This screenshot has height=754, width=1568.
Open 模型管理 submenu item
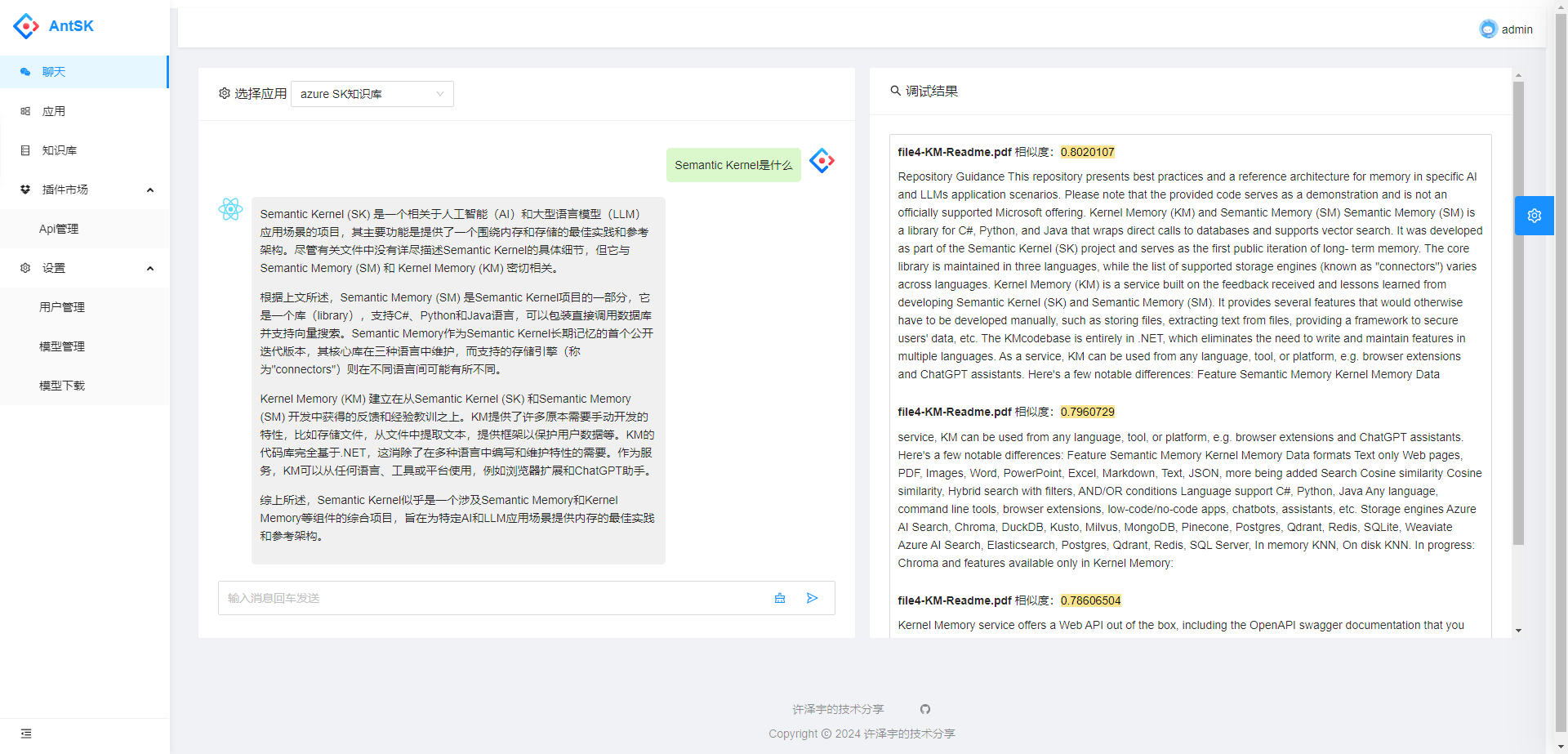pyautogui.click(x=84, y=346)
